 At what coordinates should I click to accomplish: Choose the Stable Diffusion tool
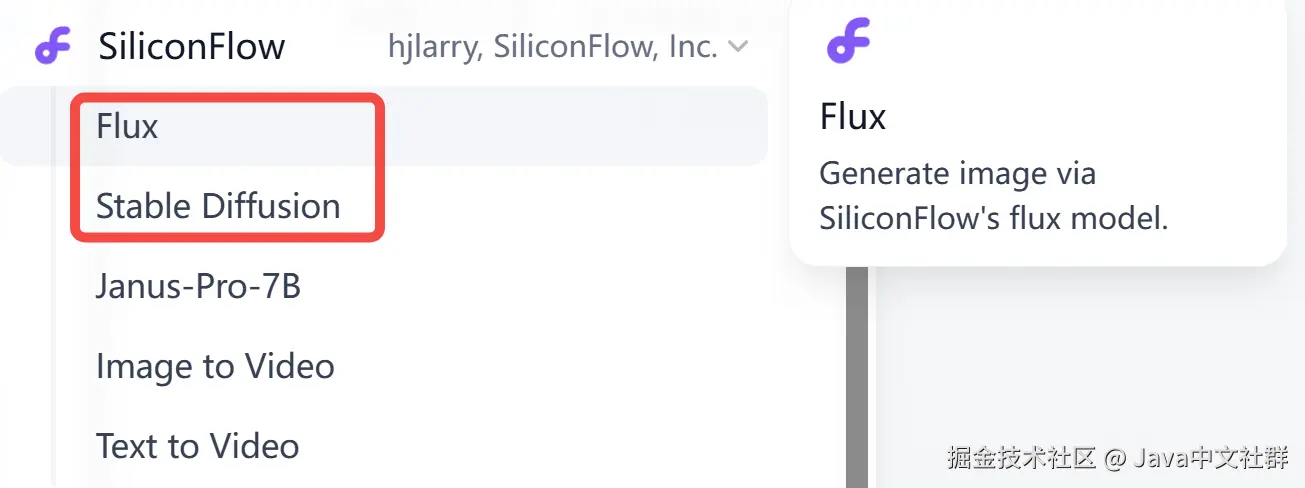218,206
